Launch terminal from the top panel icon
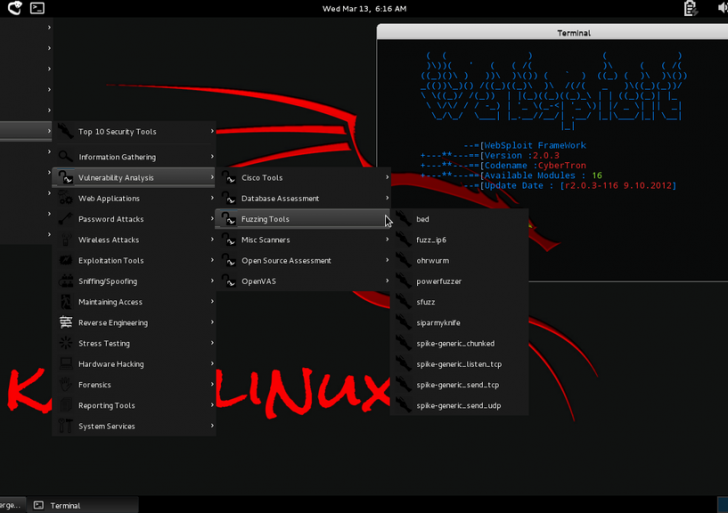 coord(37,8)
